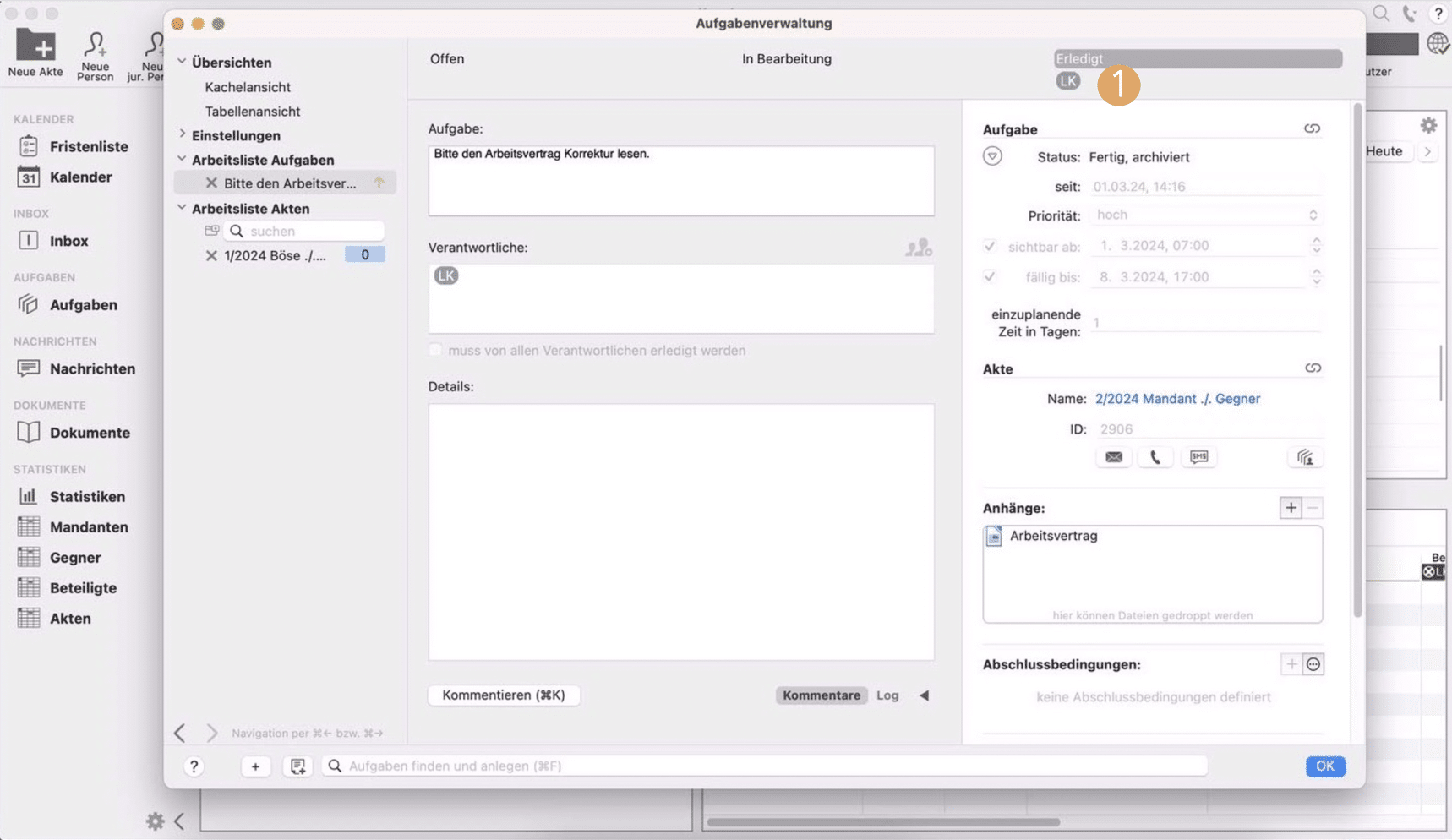Collapse the Arbeitsliste Aufgaben section

point(182,159)
